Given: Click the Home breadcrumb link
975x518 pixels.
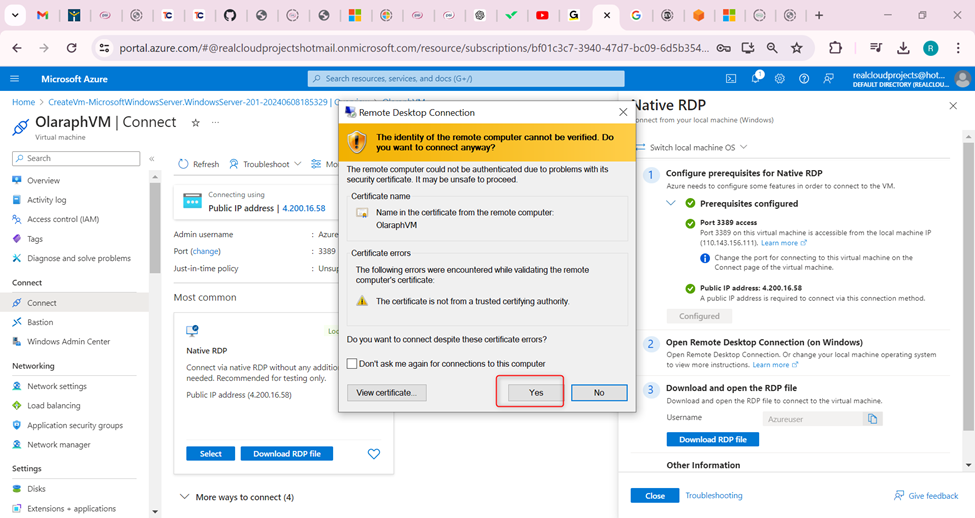Looking at the screenshot, I should 24,102.
